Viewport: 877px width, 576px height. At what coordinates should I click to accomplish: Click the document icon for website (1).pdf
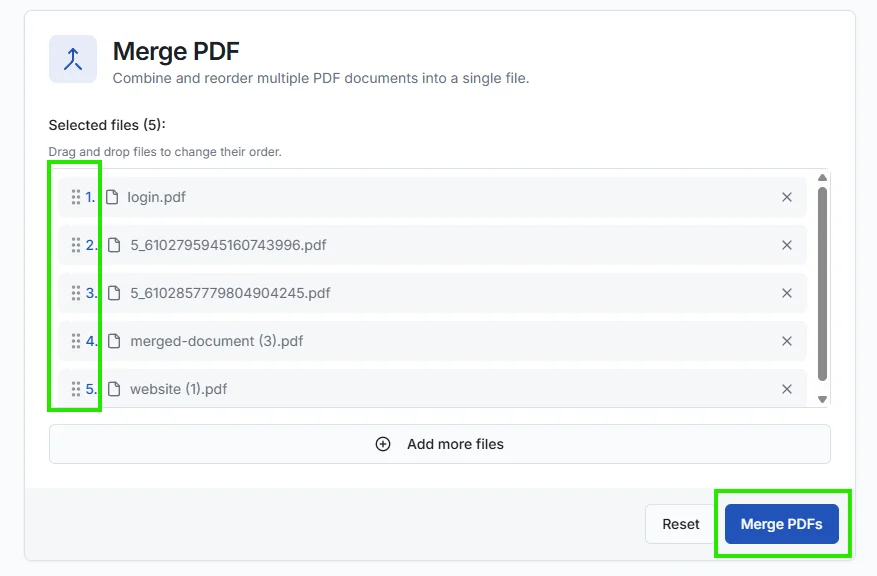click(x=113, y=389)
